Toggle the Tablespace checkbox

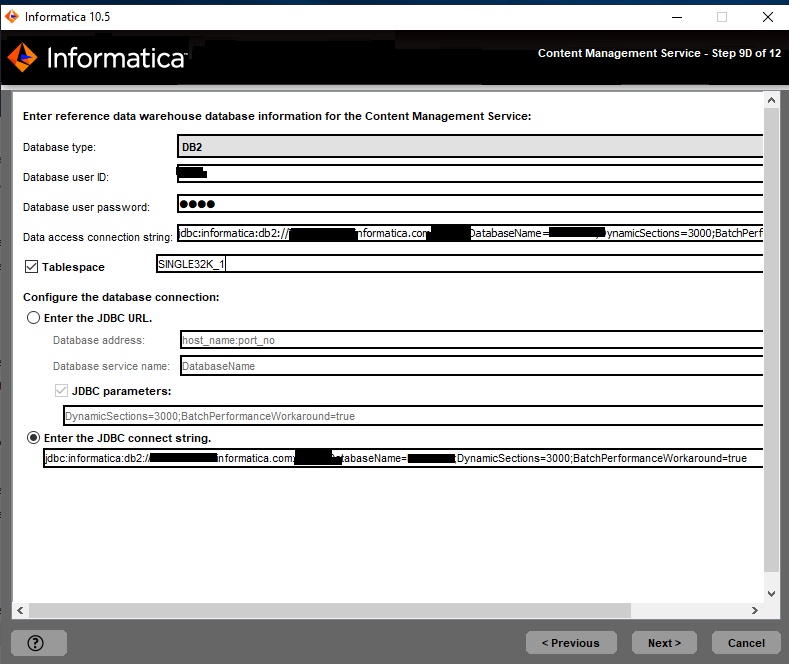[x=31, y=267]
